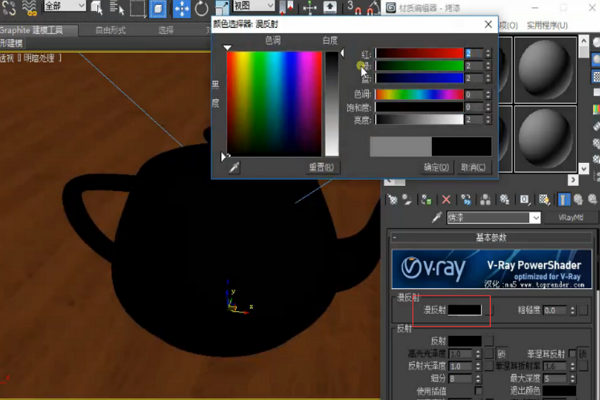Open the 全部 selection filter dropdown
The image size is (600, 400).
(x=64, y=6)
